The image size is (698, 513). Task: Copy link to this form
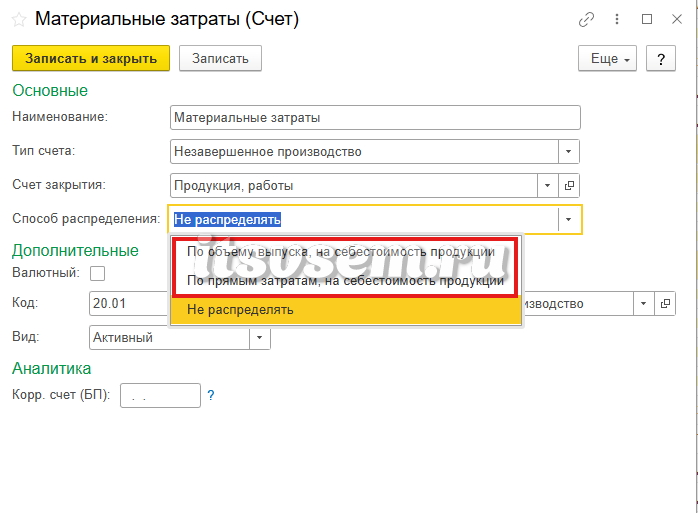(x=586, y=20)
